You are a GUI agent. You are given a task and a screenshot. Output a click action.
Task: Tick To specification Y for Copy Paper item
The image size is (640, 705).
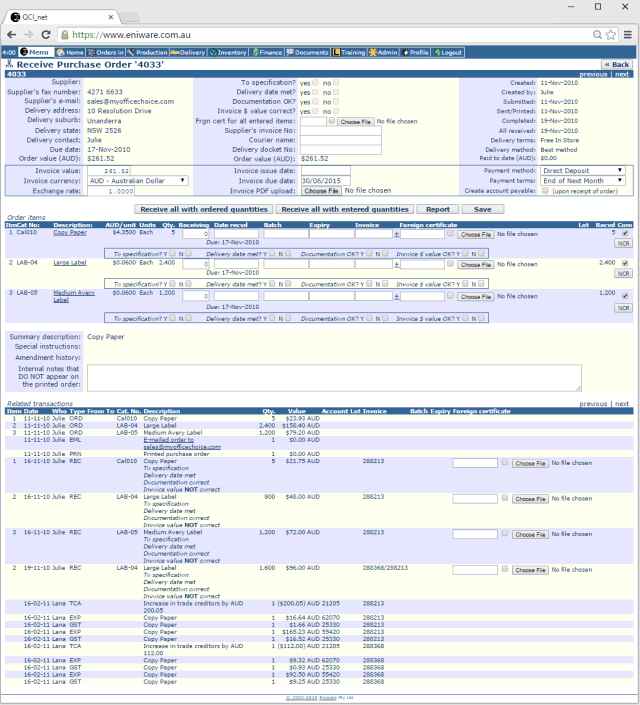click(173, 254)
